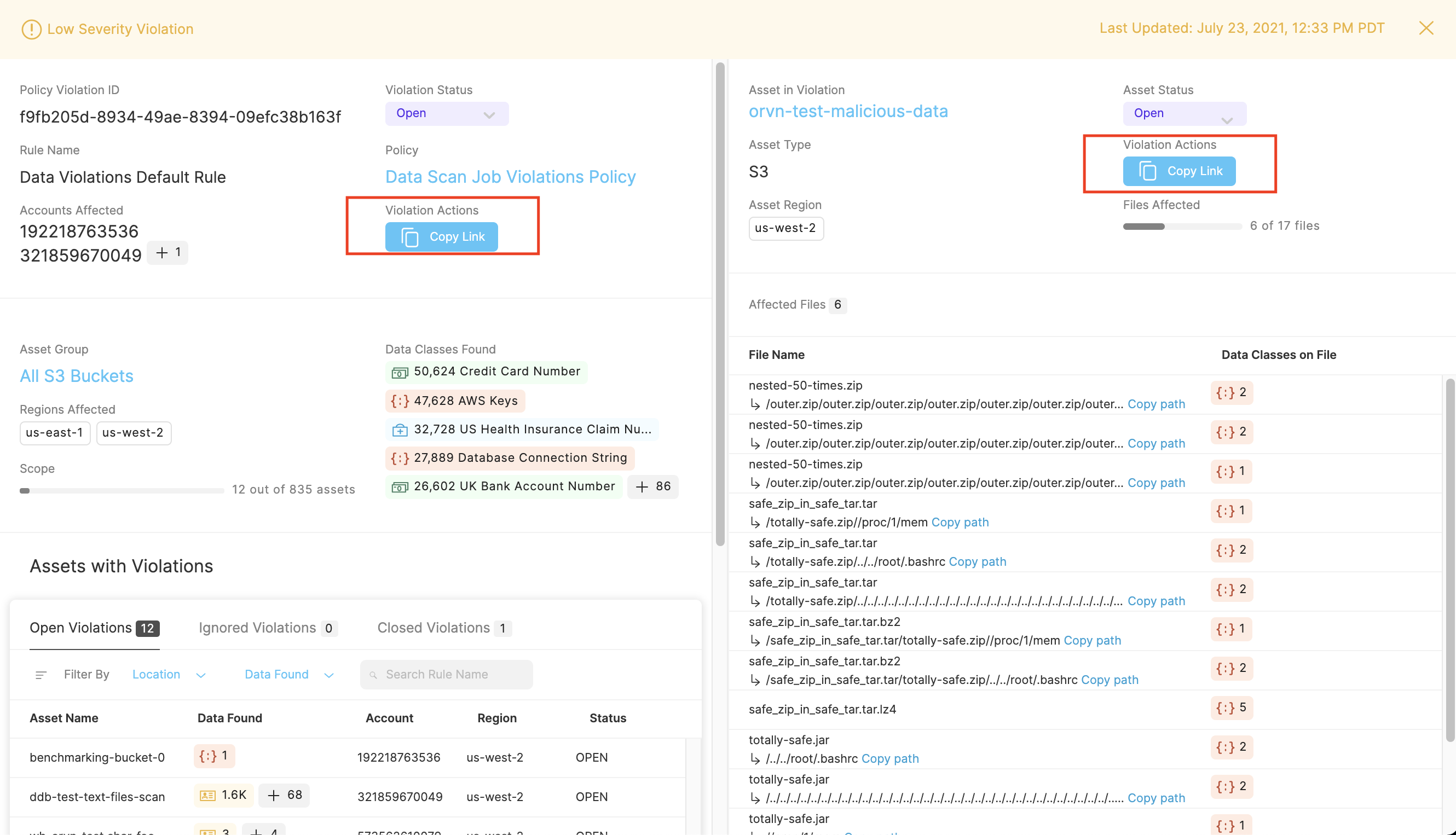Click the Search Rule Name field
This screenshot has height=835, width=1456.
pyautogui.click(x=446, y=675)
